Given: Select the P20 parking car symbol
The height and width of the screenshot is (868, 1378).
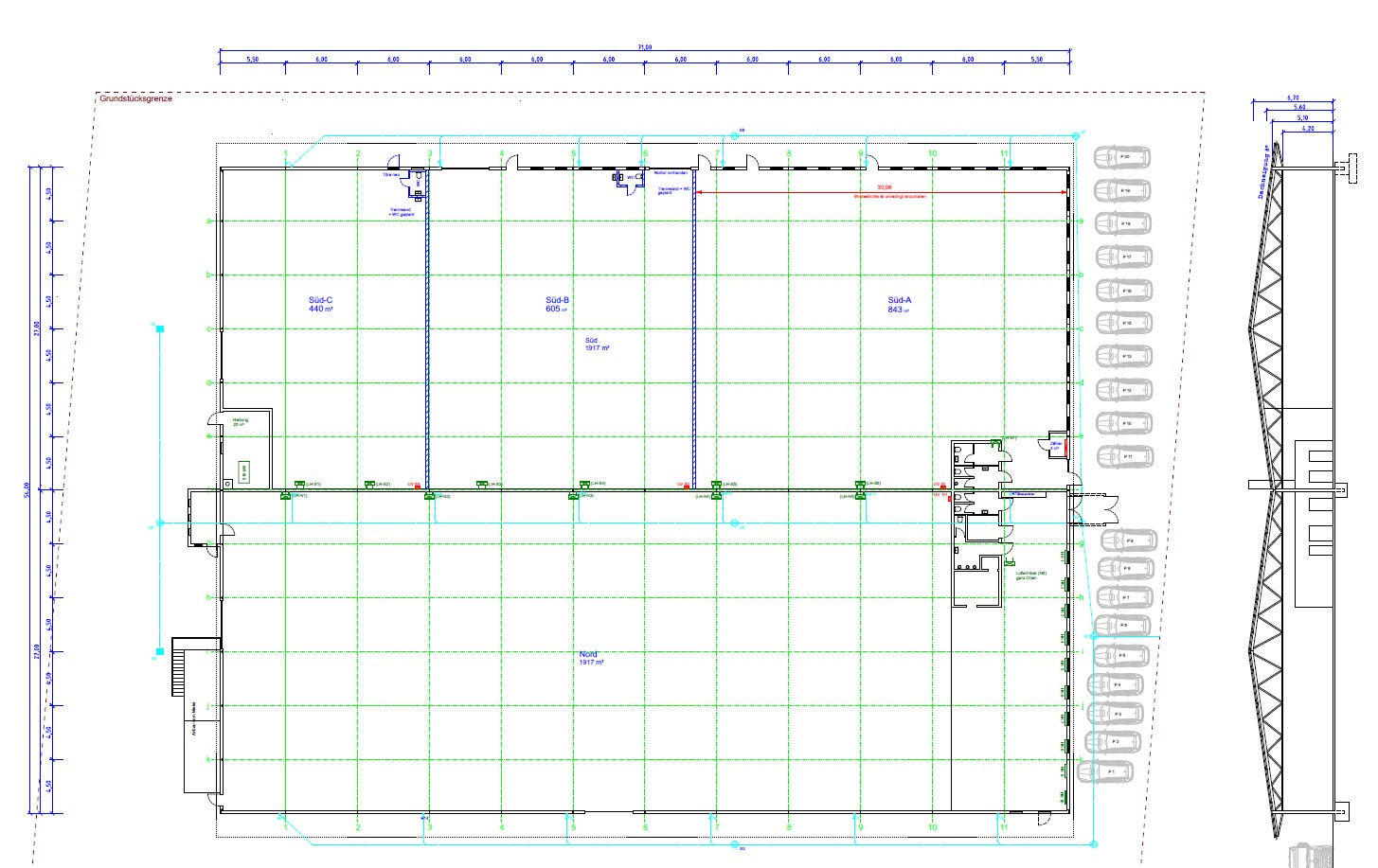Looking at the screenshot, I should 1123,157.
